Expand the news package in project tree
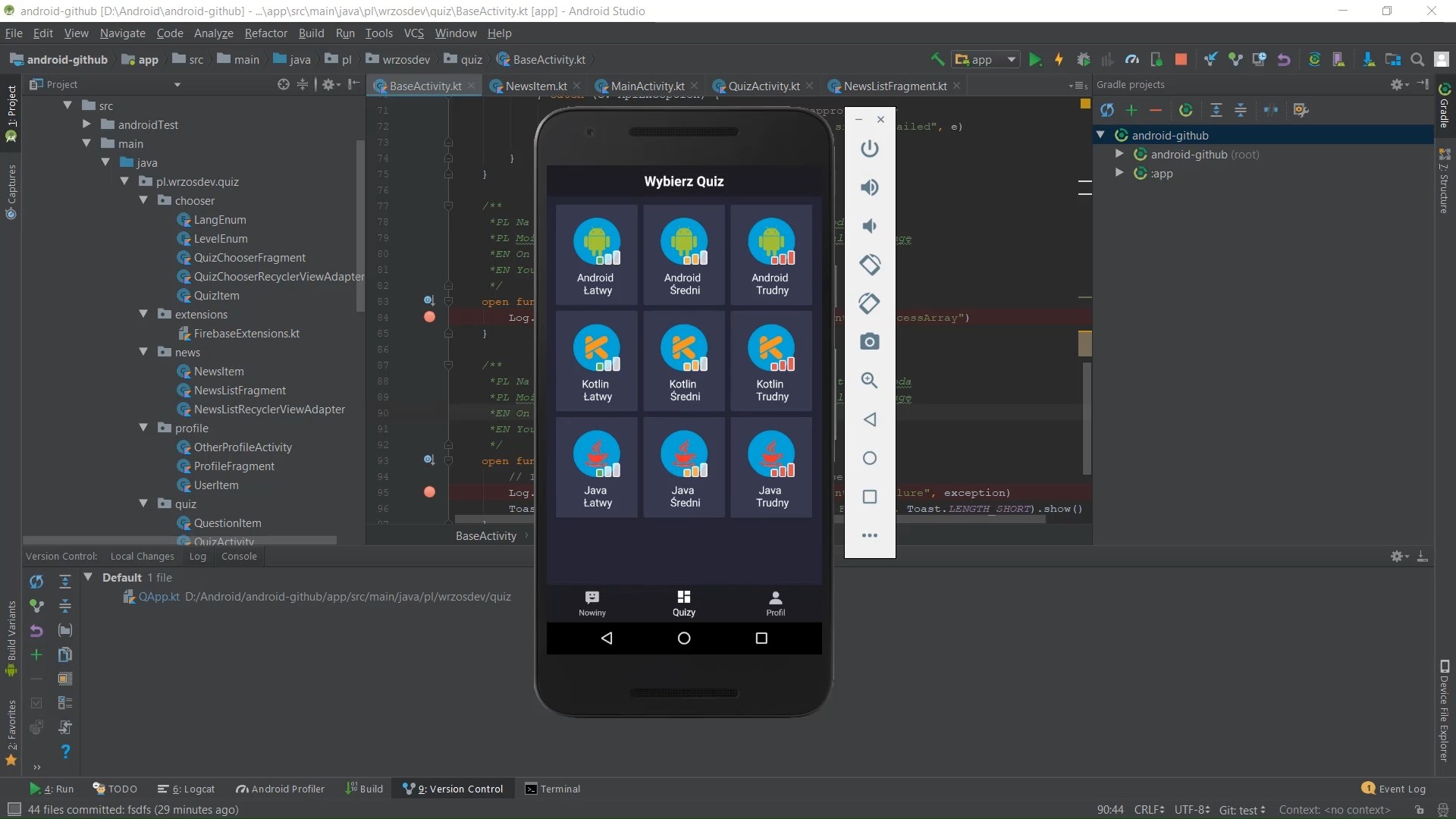The height and width of the screenshot is (819, 1456). pos(144,352)
